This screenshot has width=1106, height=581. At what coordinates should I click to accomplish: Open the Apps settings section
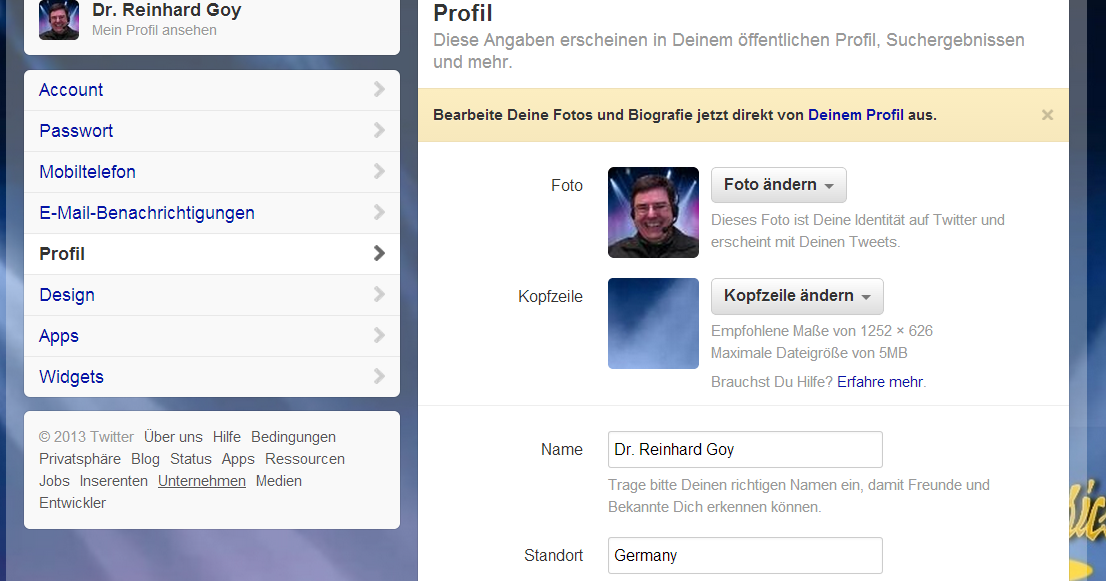coord(212,336)
